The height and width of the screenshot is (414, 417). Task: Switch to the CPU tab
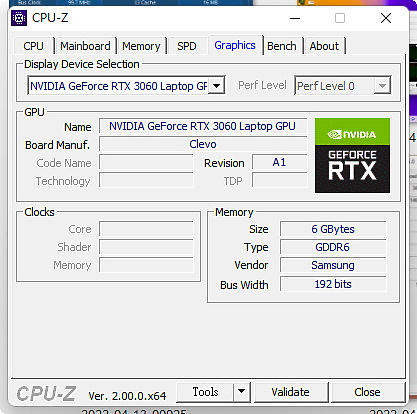(x=33, y=46)
